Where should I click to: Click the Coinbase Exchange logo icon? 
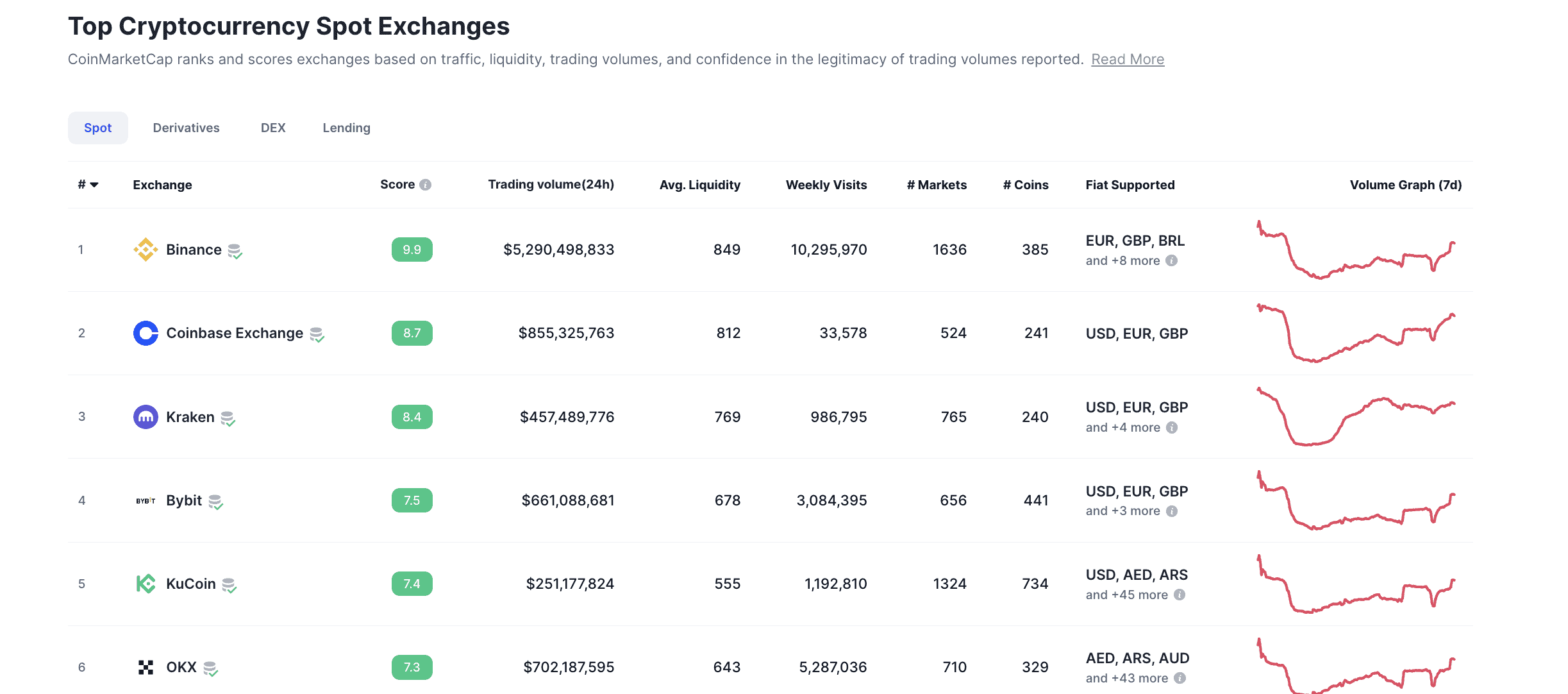(146, 333)
